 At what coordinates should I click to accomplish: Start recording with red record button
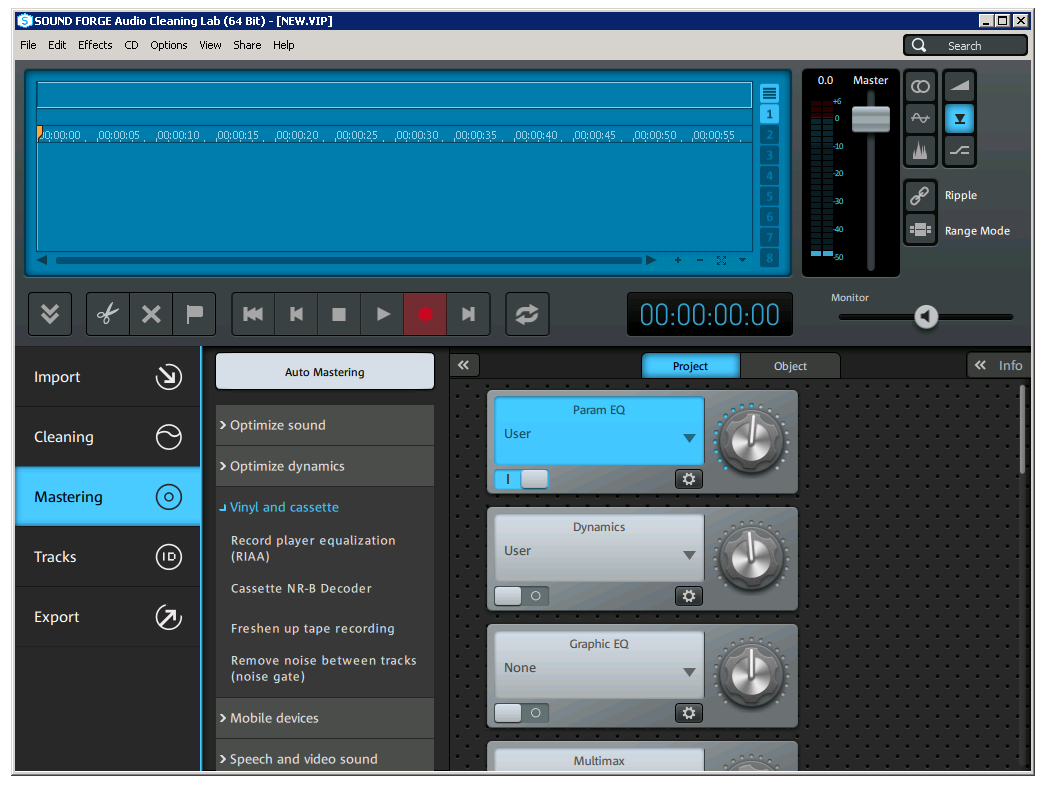click(425, 314)
